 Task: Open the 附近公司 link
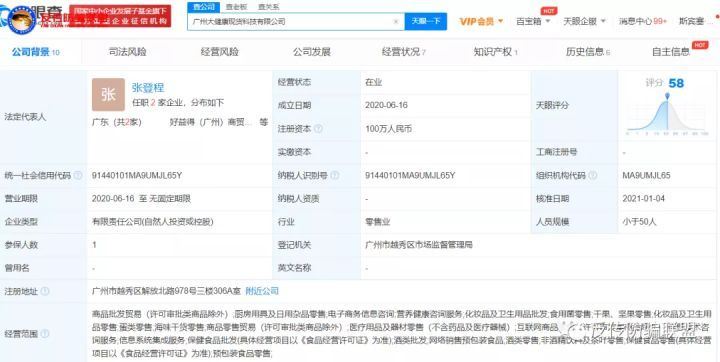[262, 291]
